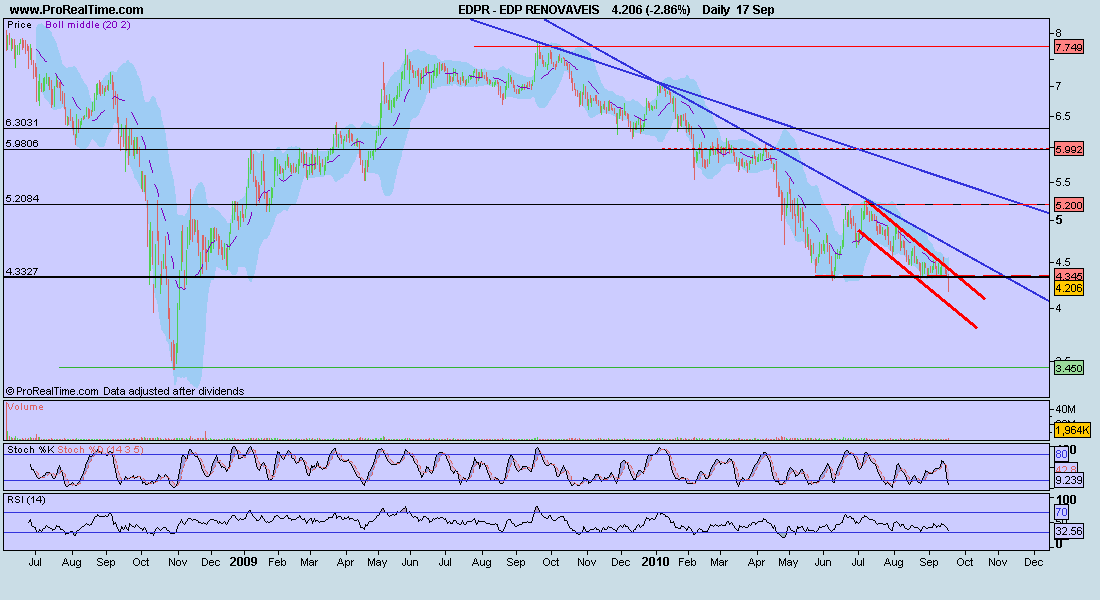
Task: Select the red 5.992 price tag
Action: 1068,149
